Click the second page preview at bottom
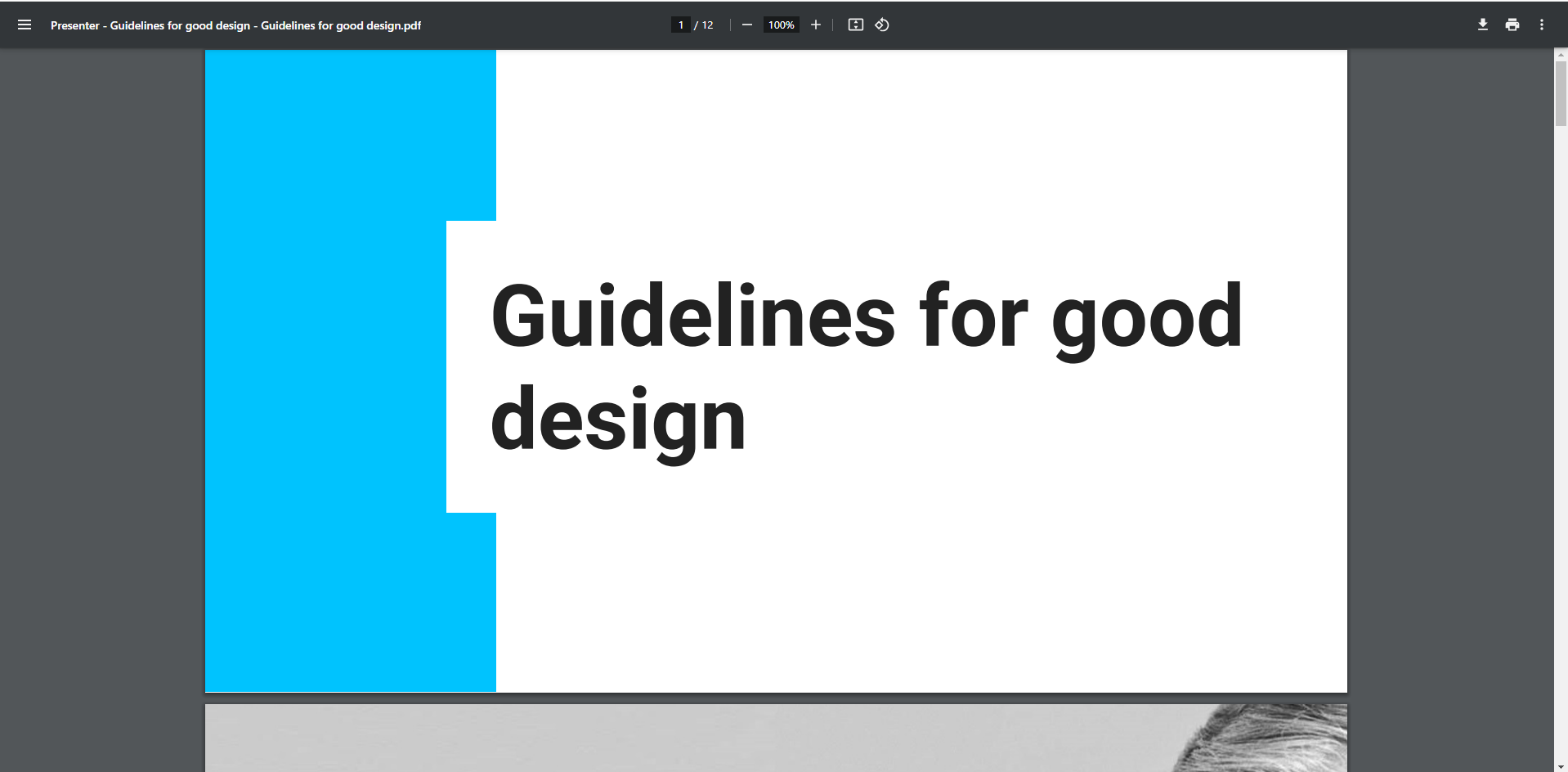The height and width of the screenshot is (772, 1568). click(x=775, y=738)
